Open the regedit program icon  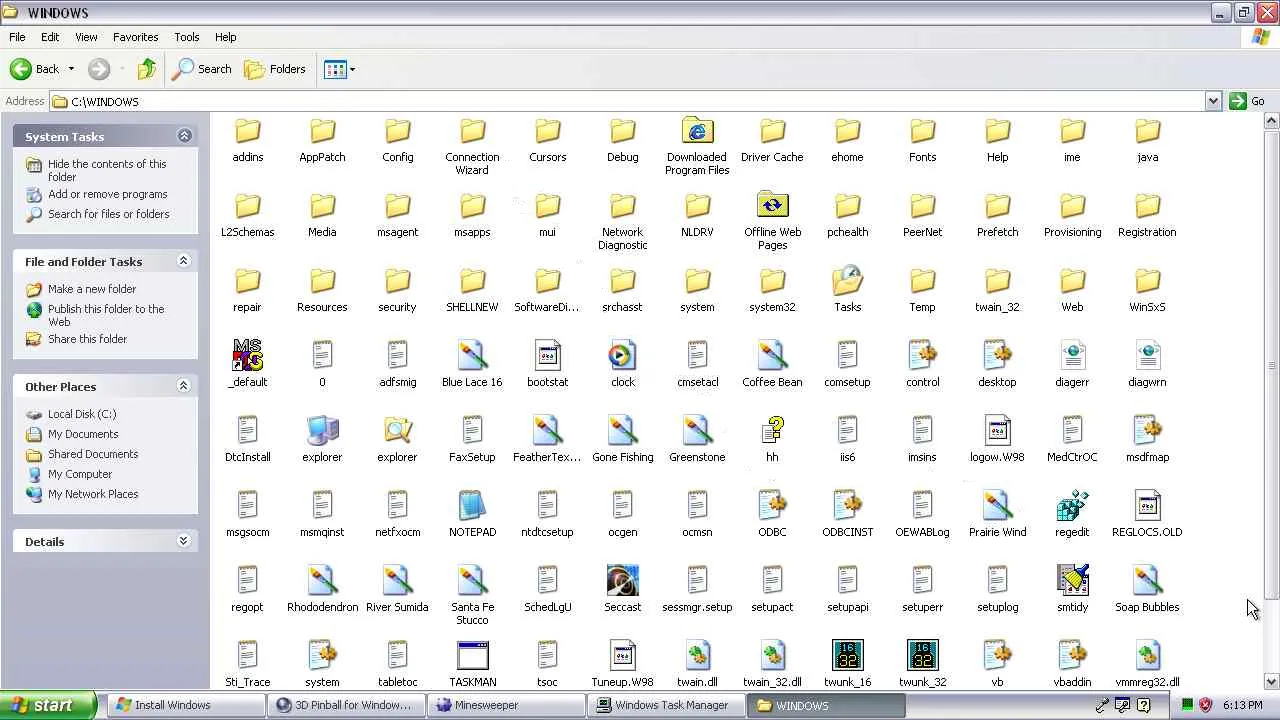(x=1072, y=506)
